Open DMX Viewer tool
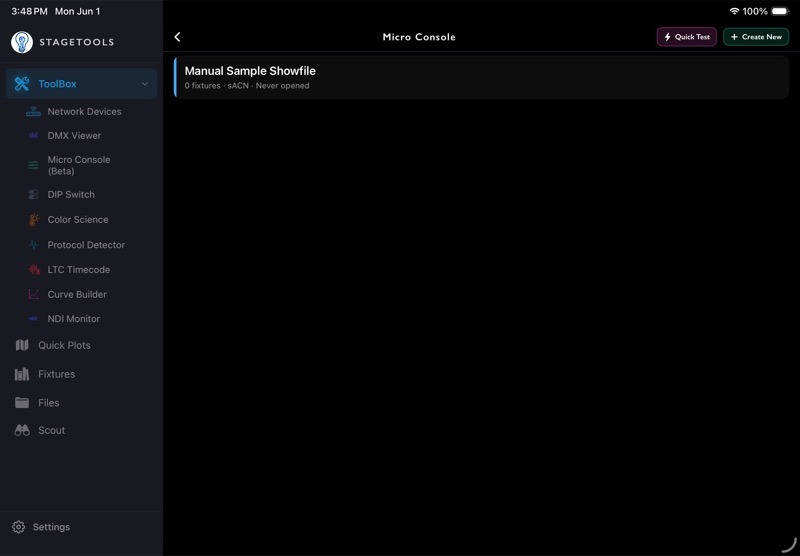The height and width of the screenshot is (556, 800). tap(74, 136)
